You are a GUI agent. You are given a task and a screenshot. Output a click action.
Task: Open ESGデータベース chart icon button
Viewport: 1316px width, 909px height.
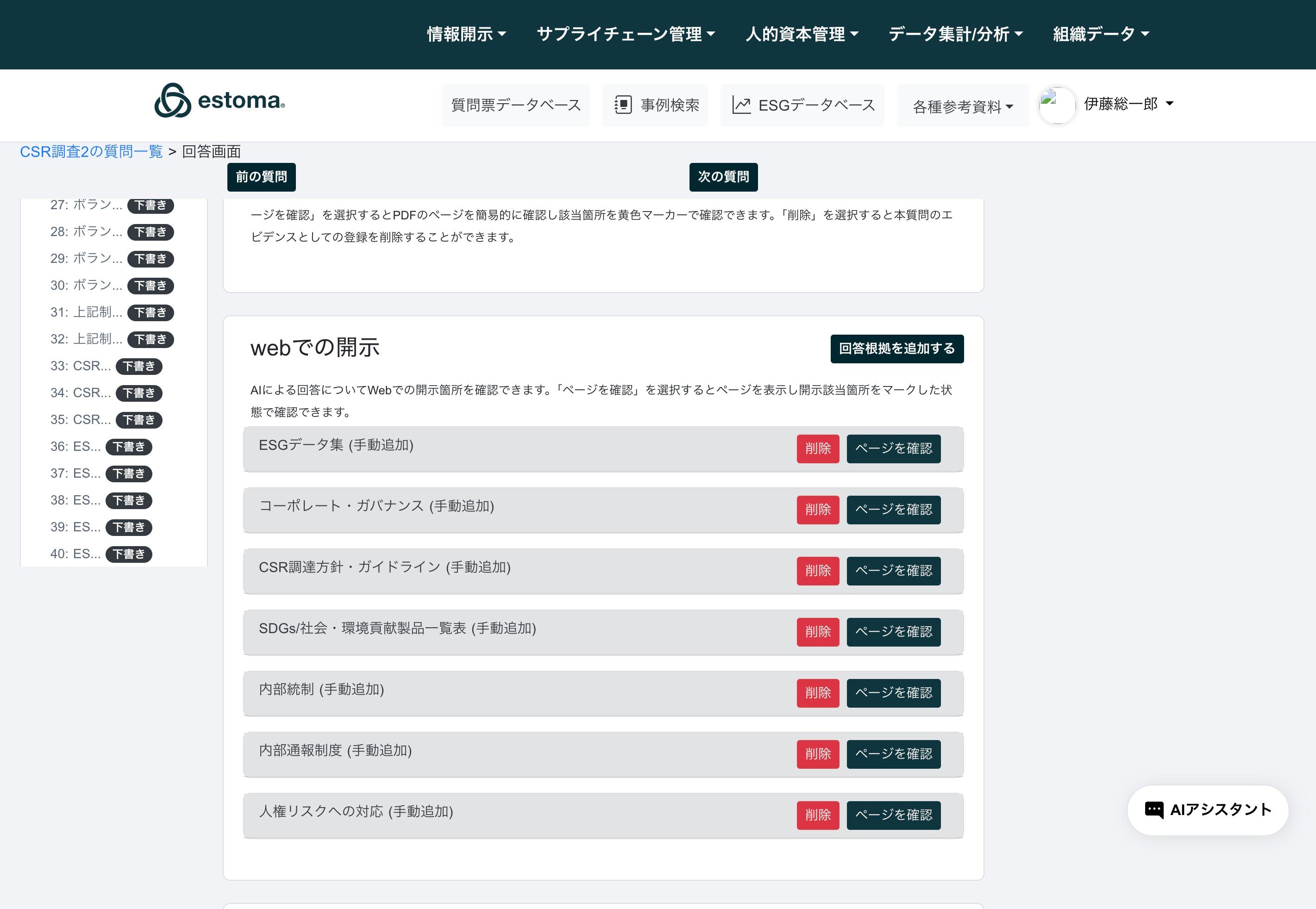[x=802, y=106]
